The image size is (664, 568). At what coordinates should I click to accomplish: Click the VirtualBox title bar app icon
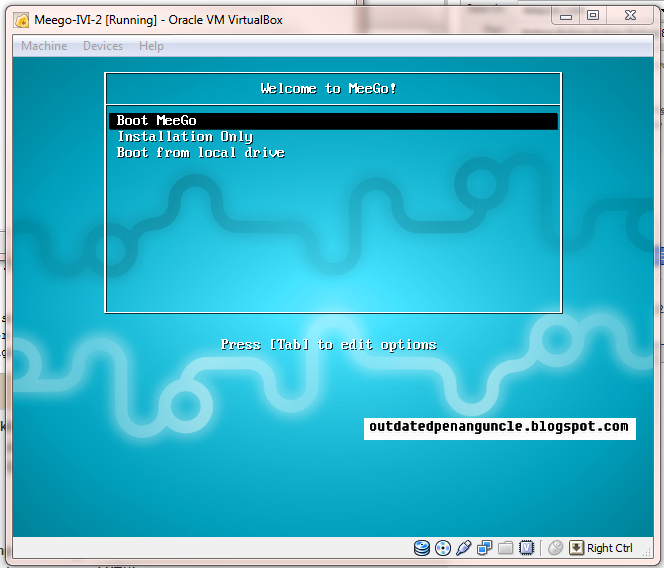click(22, 20)
